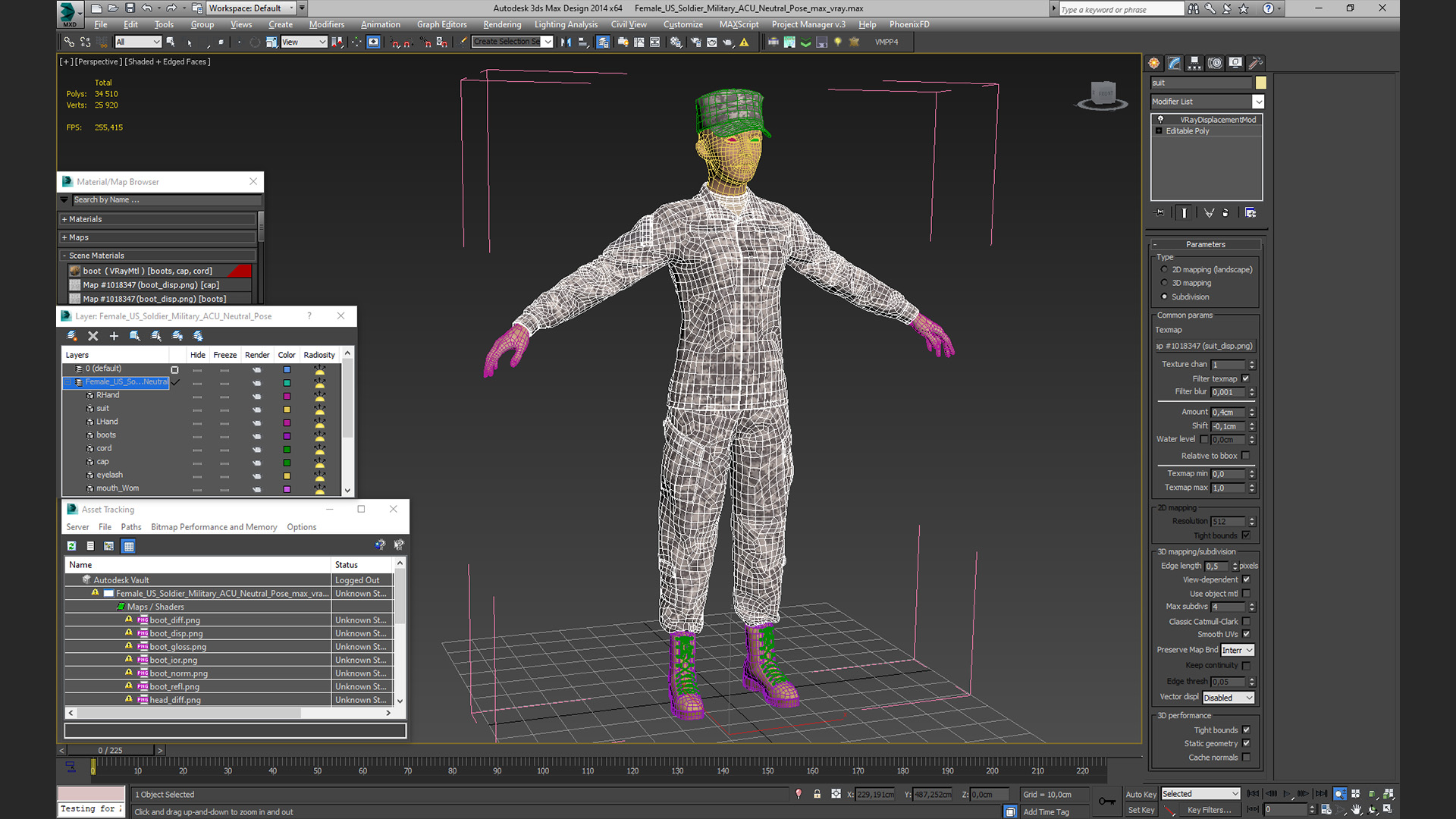Open the Hierarchy command panel tab

point(1194,63)
